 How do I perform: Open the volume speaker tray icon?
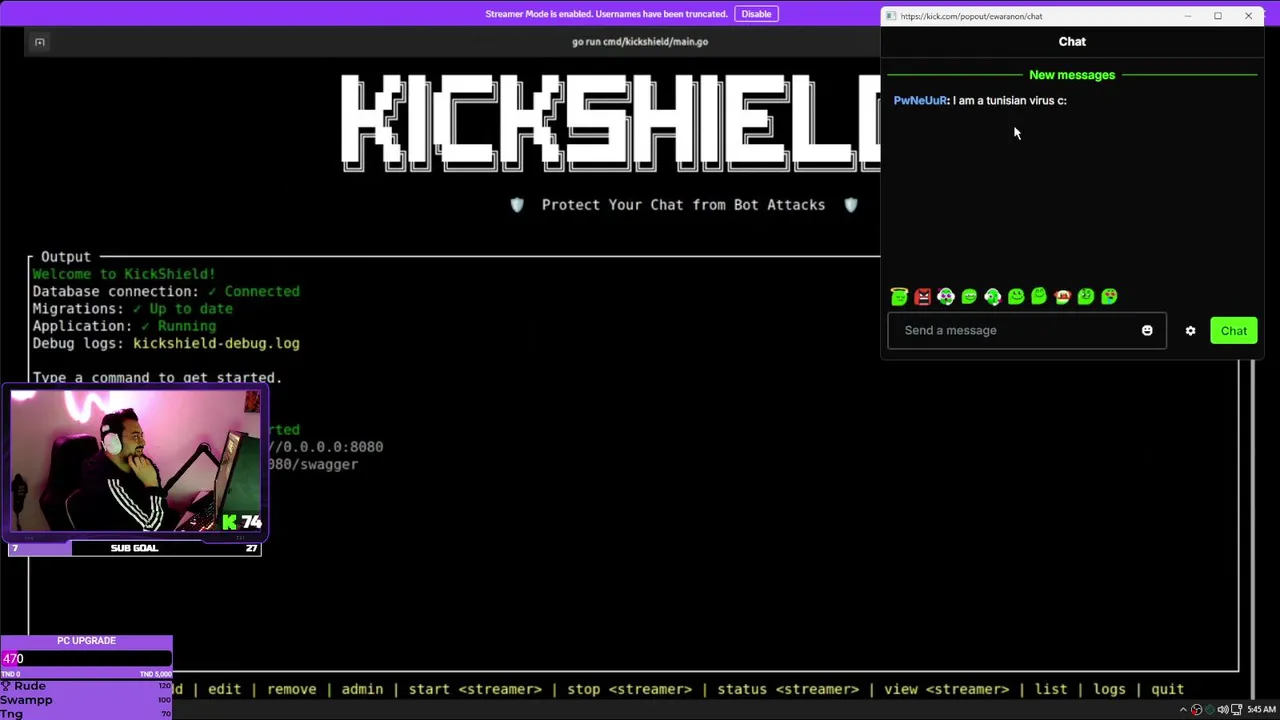click(1222, 710)
